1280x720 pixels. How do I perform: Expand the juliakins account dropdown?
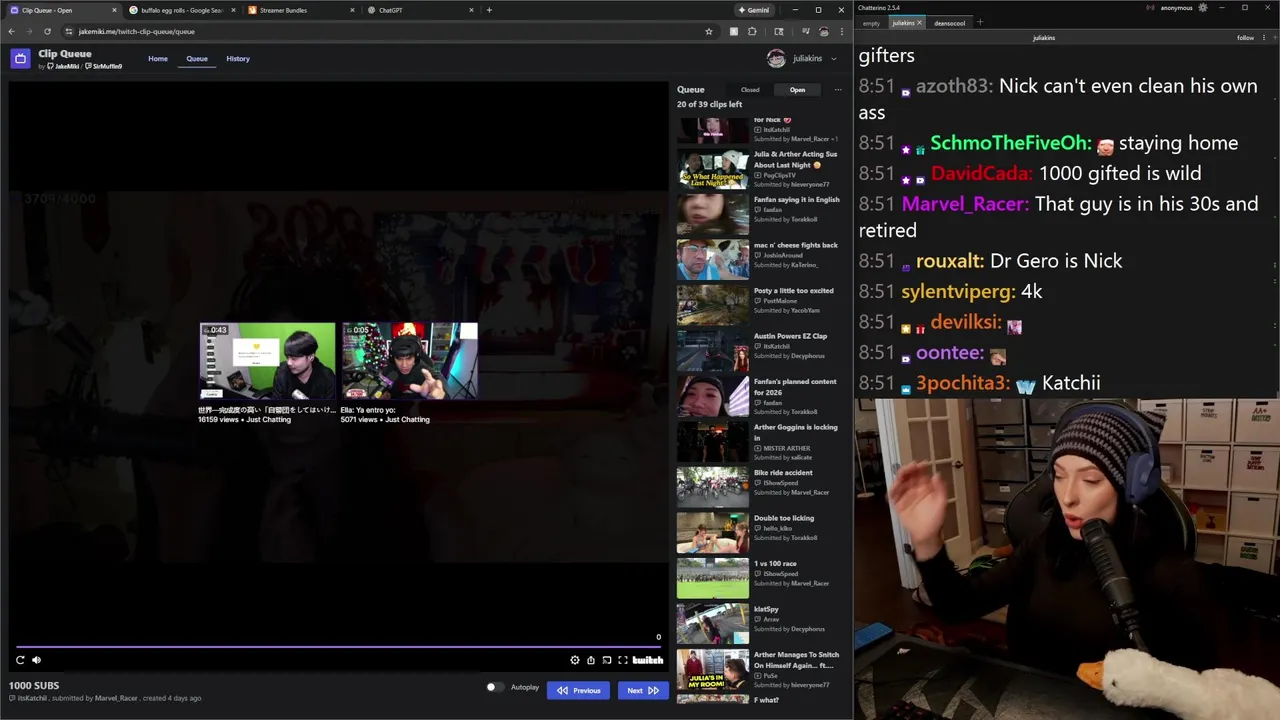pyautogui.click(x=802, y=58)
